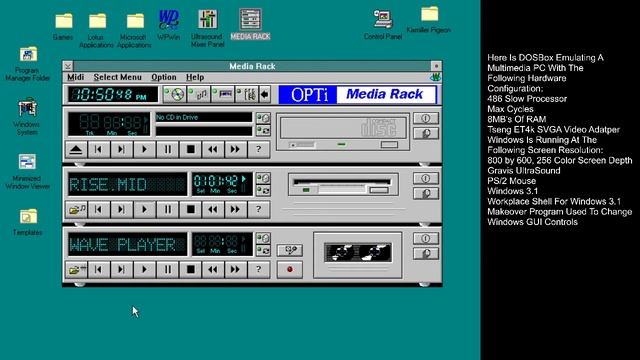Image resolution: width=640 pixels, height=360 pixels.
Task: Click the CD player power button
Action: [x=426, y=118]
